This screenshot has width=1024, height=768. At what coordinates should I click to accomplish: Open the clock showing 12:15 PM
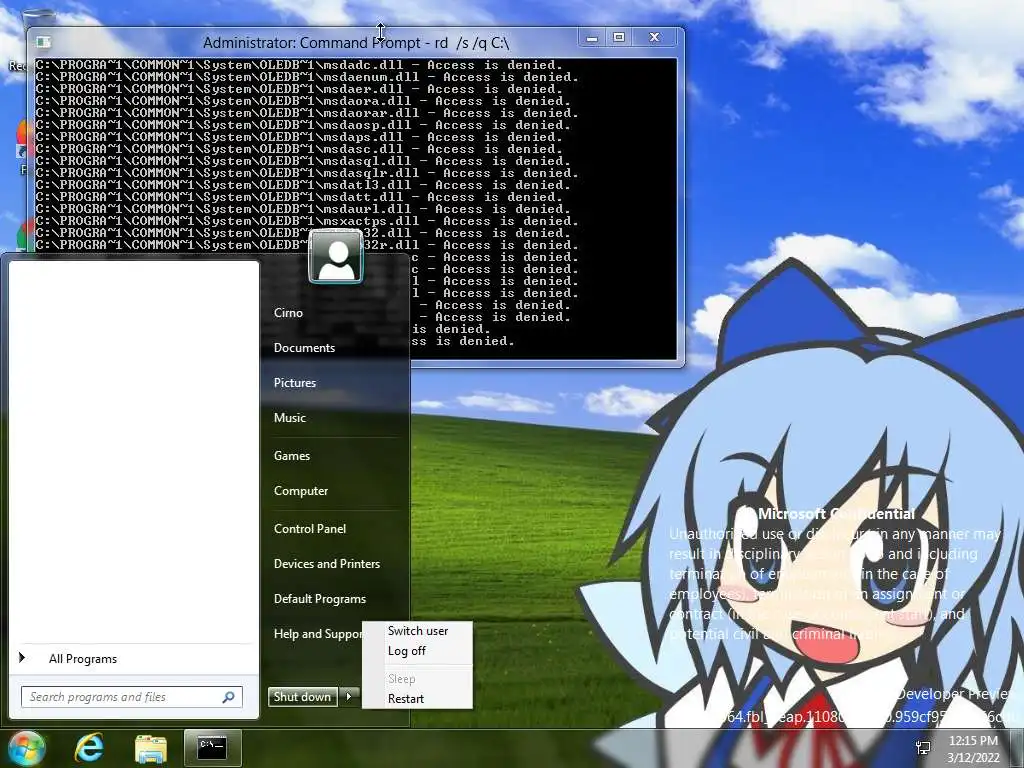click(x=973, y=741)
